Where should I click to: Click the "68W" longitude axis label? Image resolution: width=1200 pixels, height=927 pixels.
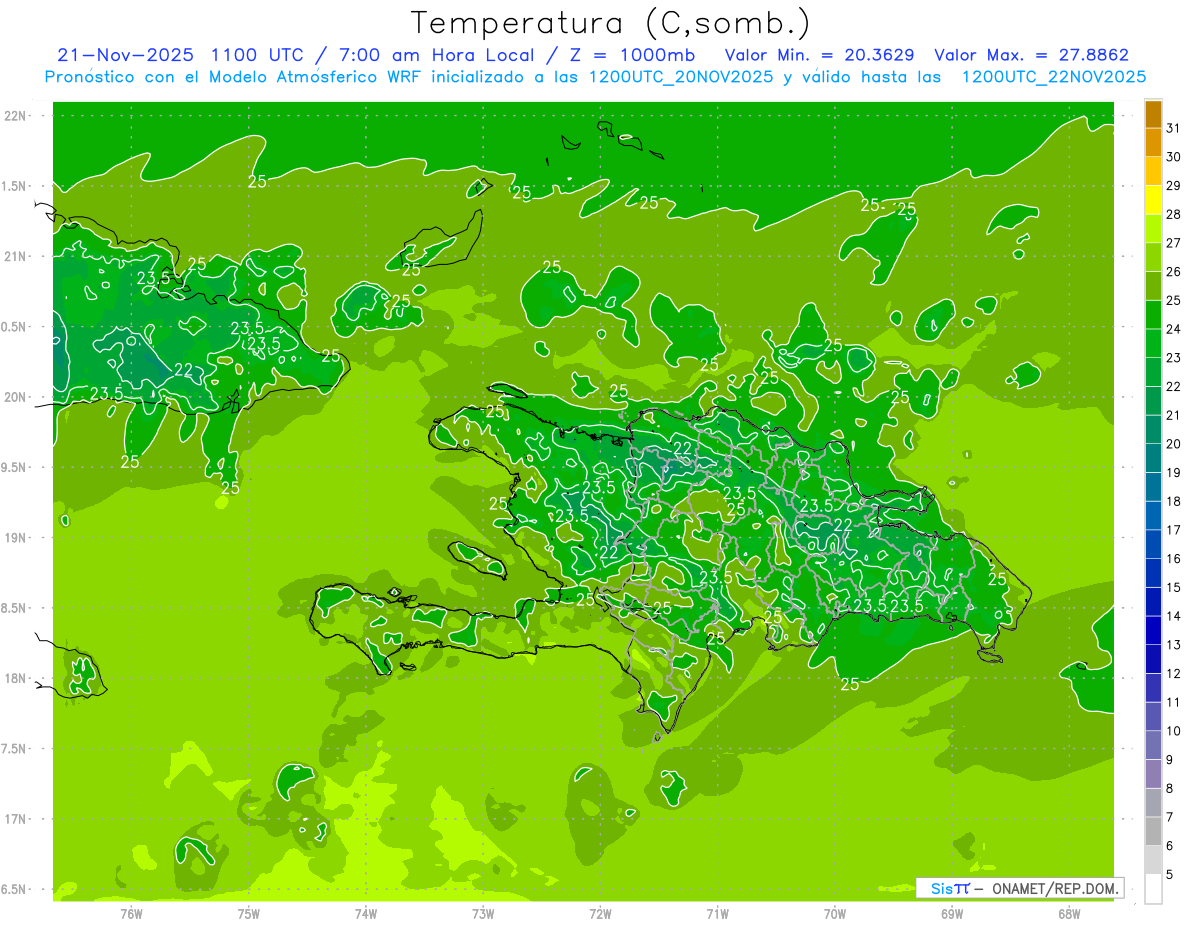(1068, 913)
